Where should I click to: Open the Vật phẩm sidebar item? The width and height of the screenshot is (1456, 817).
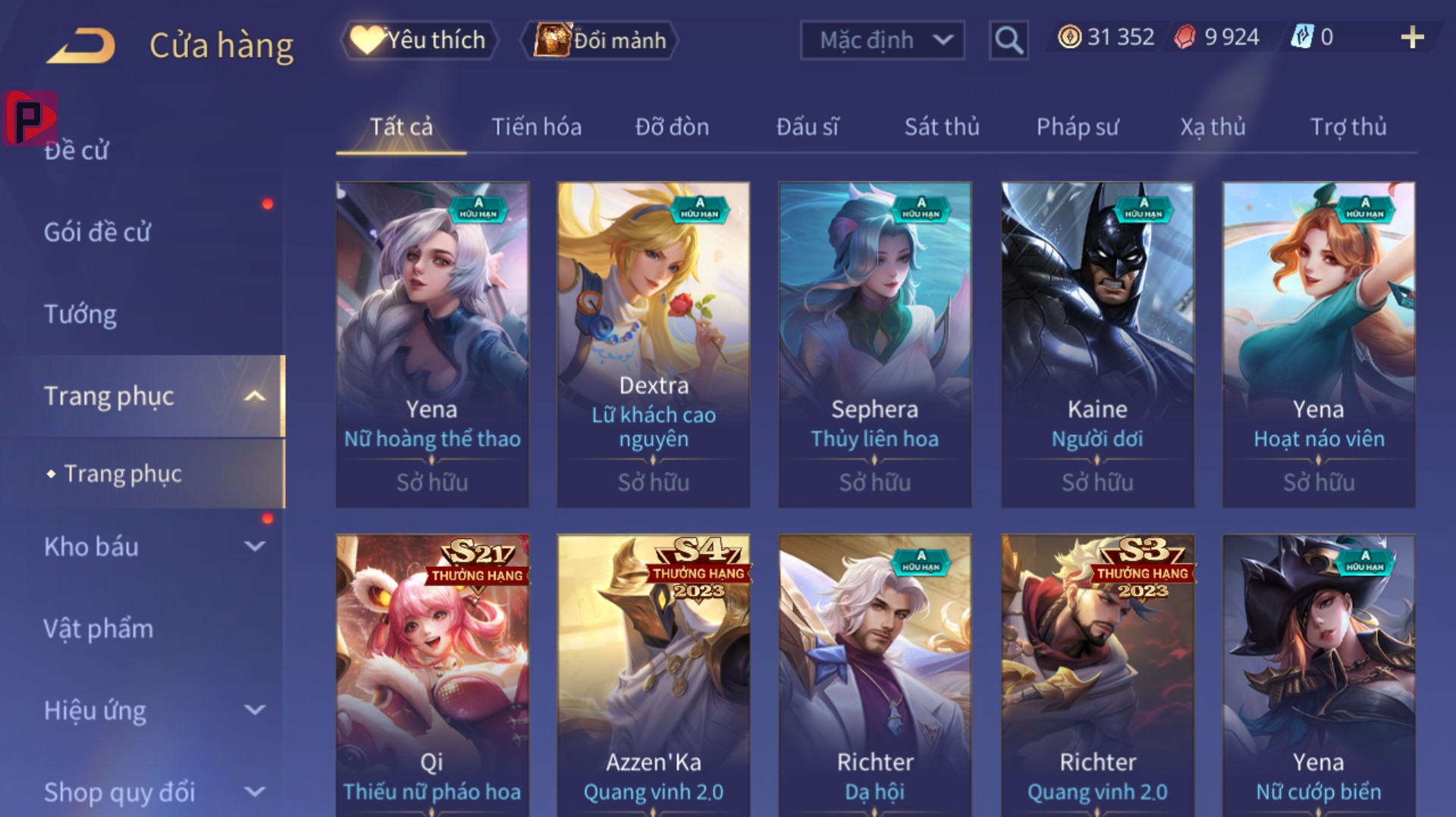click(x=98, y=628)
